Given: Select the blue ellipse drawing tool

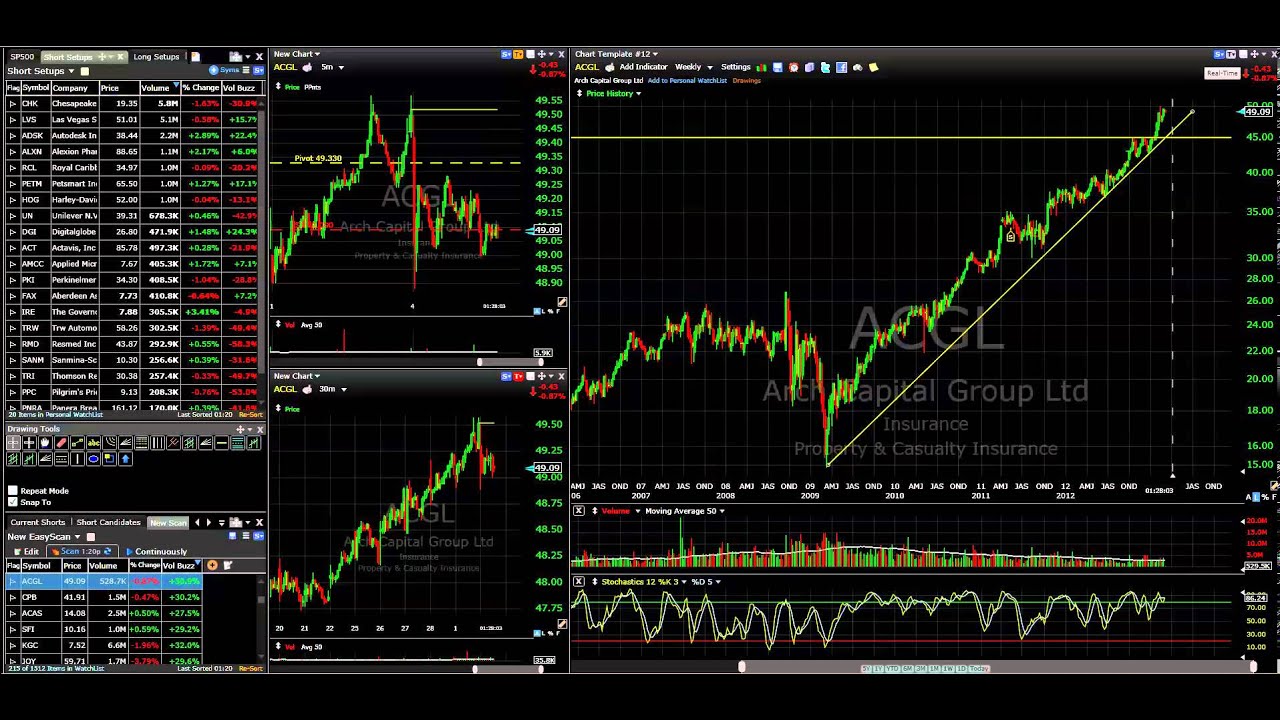Looking at the screenshot, I should click(93, 459).
